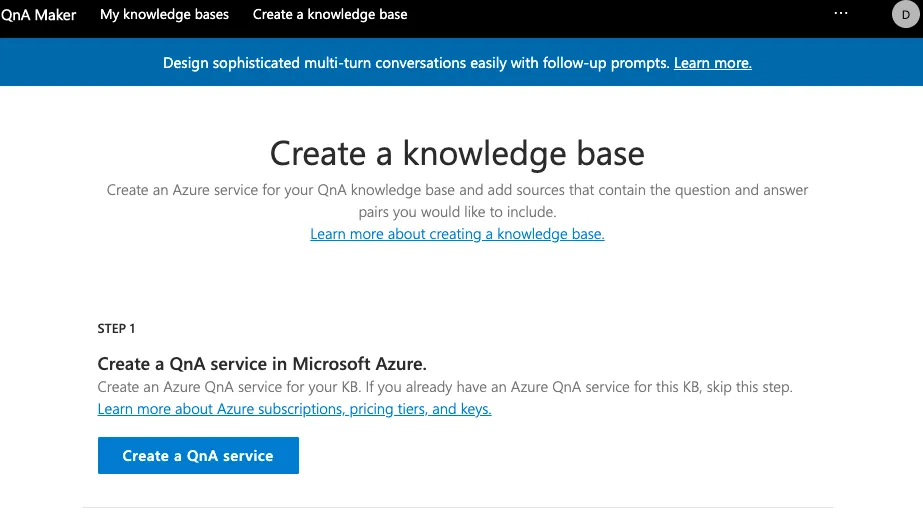Click the user avatar 'D'

coord(905,15)
